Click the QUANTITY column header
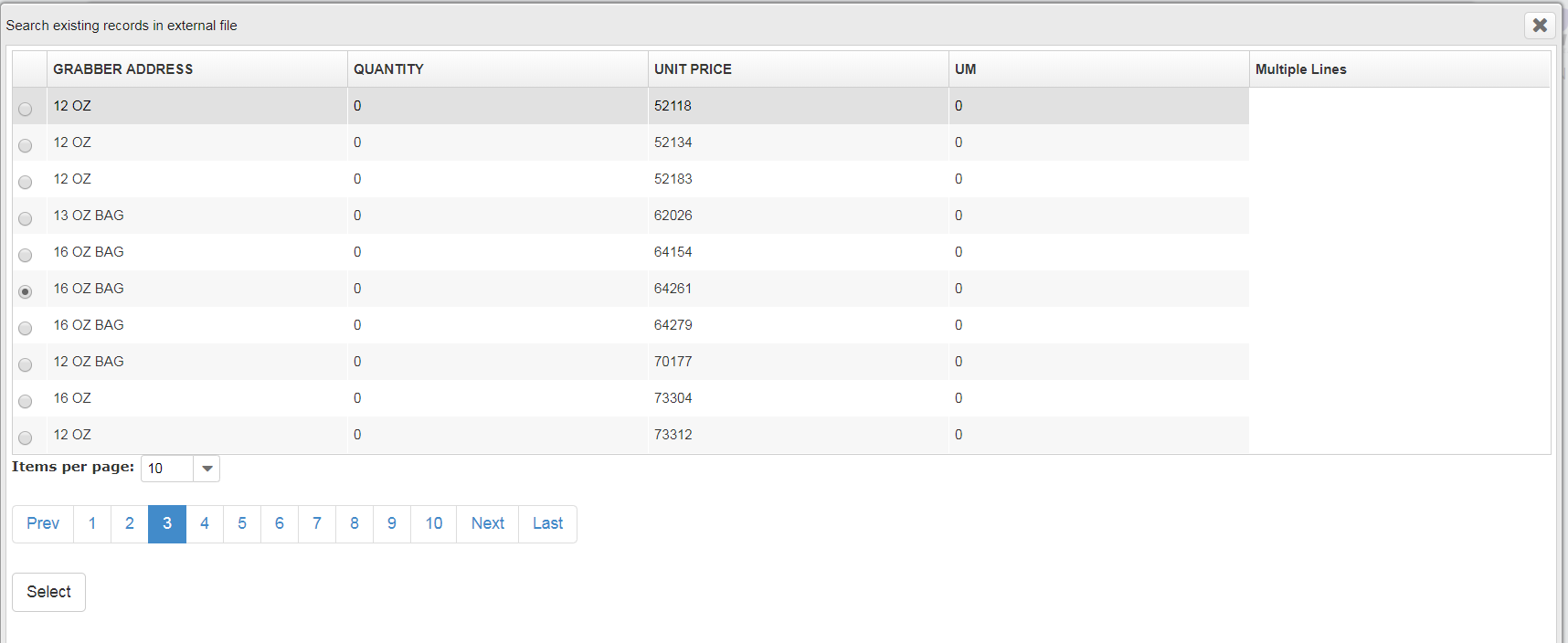1568x643 pixels. (x=388, y=69)
